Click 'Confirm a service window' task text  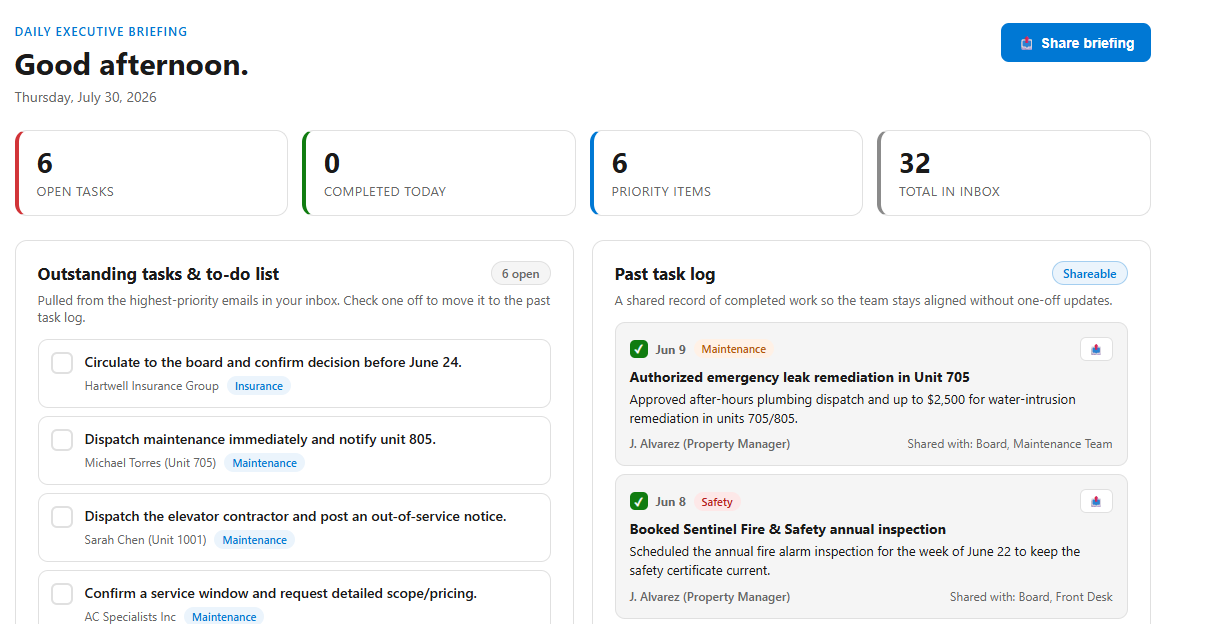[x=280, y=593]
